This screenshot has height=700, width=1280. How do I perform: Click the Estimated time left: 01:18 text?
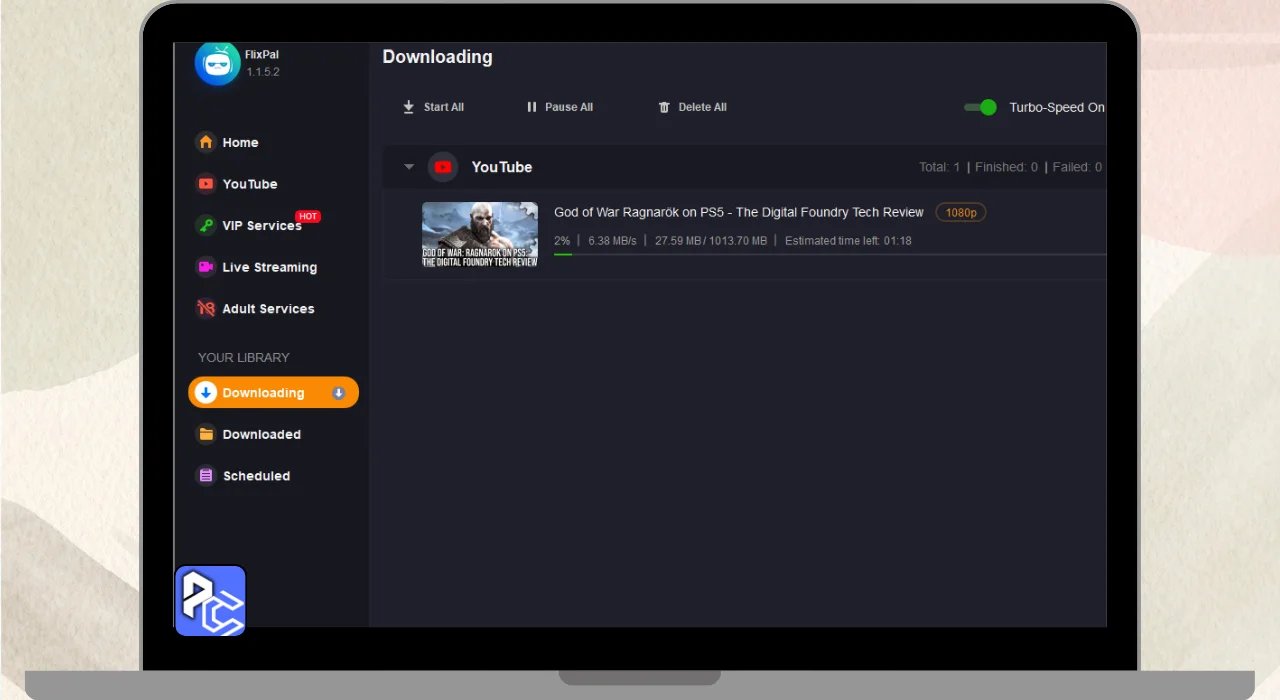[848, 241]
